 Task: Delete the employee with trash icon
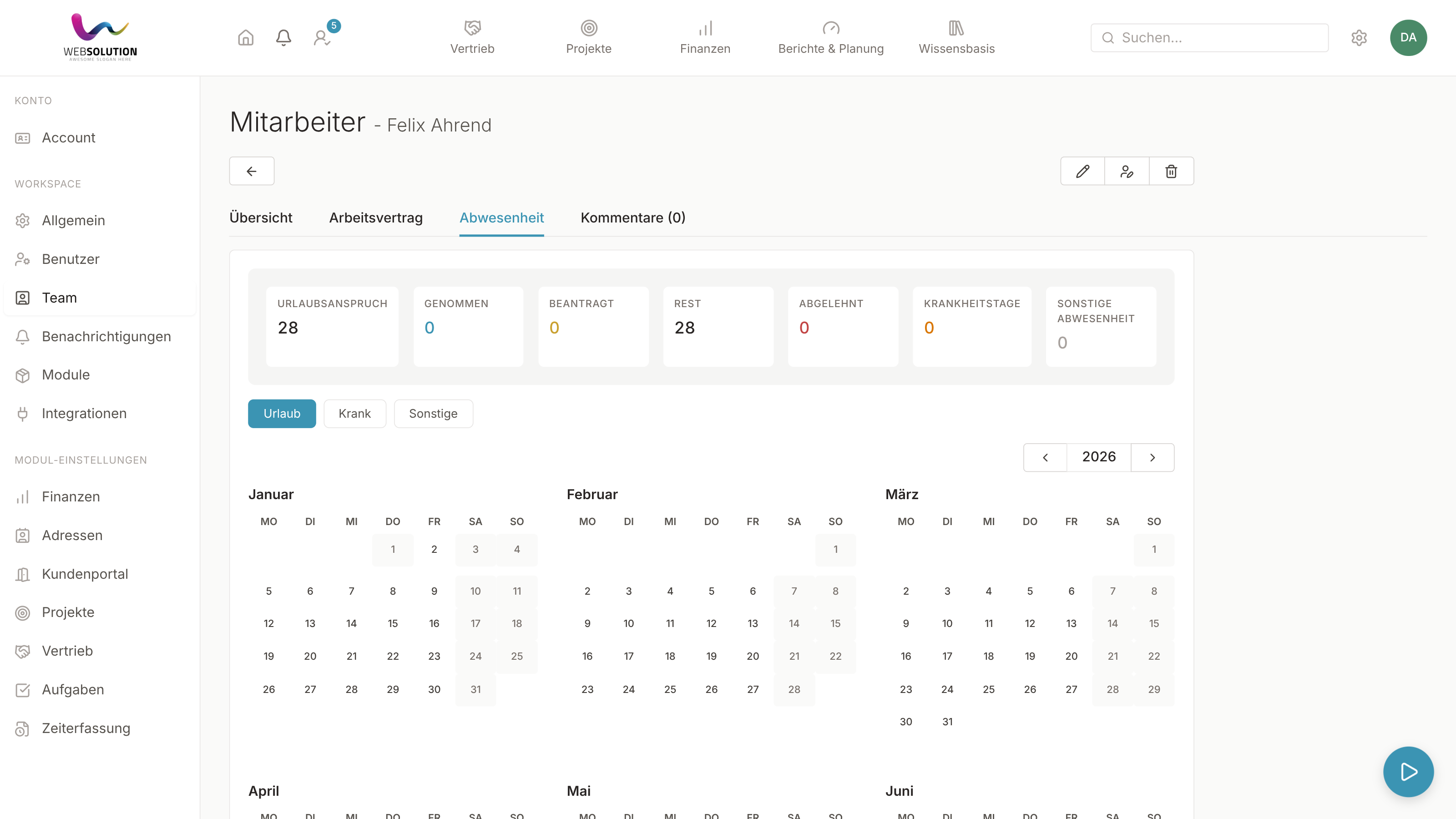pos(1171,171)
